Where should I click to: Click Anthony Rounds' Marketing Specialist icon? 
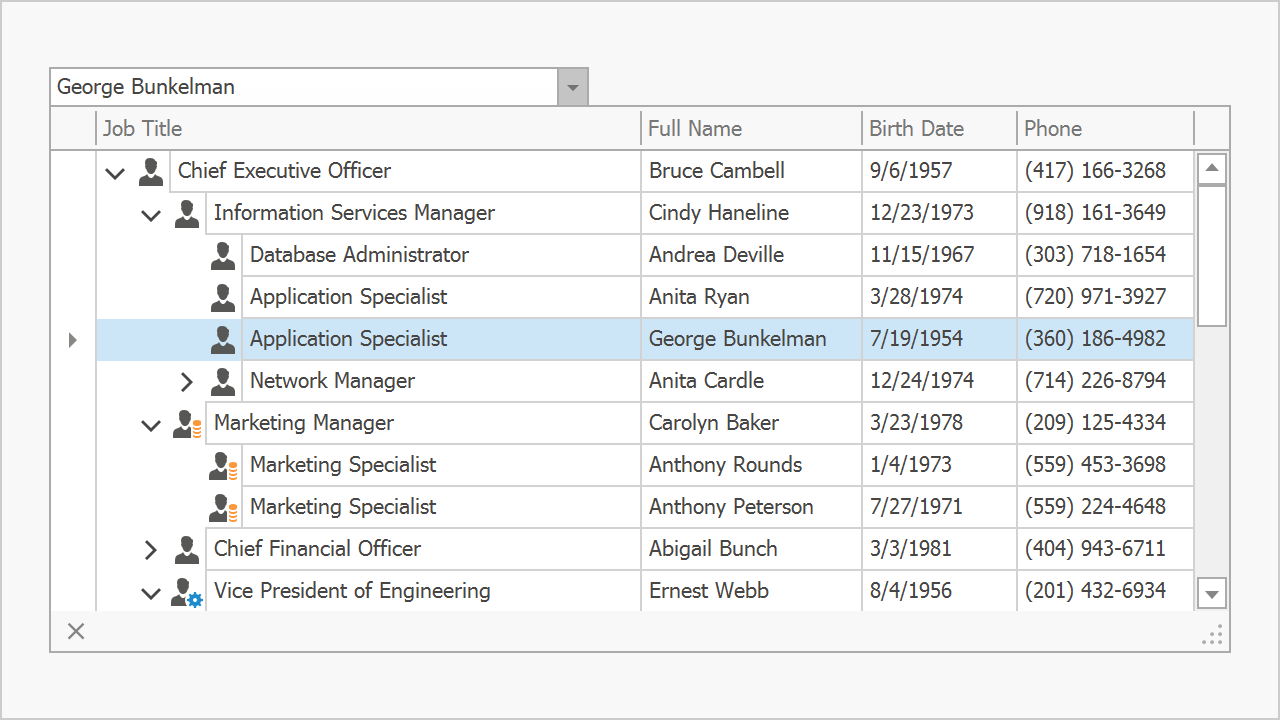222,465
